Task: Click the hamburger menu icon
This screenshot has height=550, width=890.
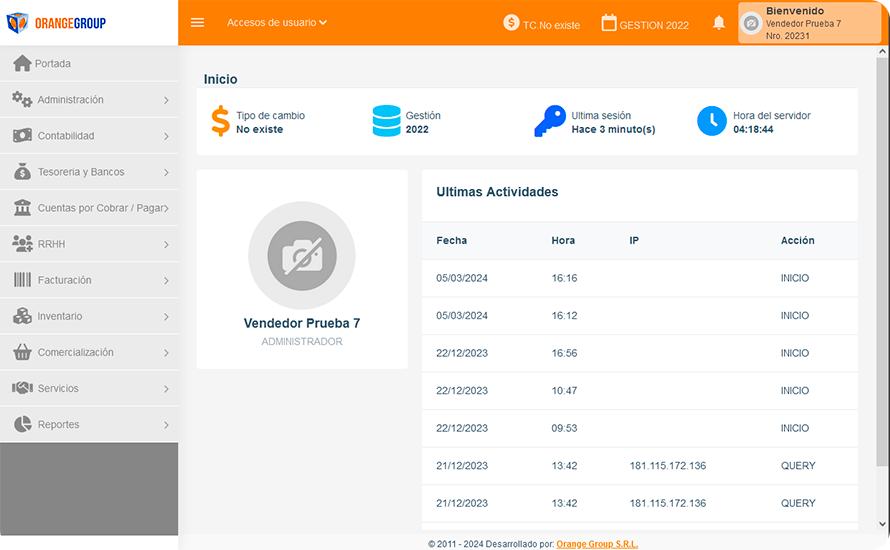Action: 197,23
